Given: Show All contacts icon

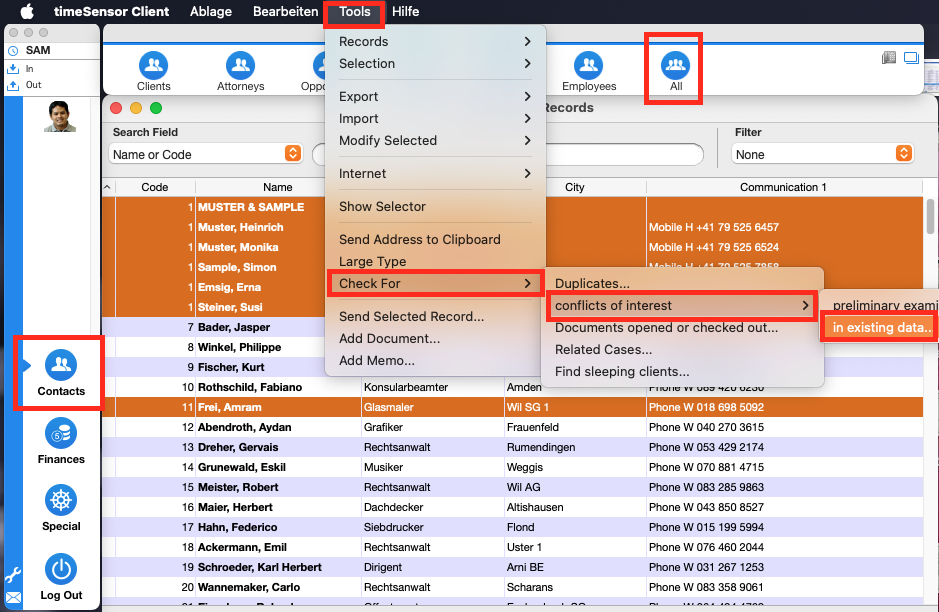Looking at the screenshot, I should pyautogui.click(x=675, y=66).
